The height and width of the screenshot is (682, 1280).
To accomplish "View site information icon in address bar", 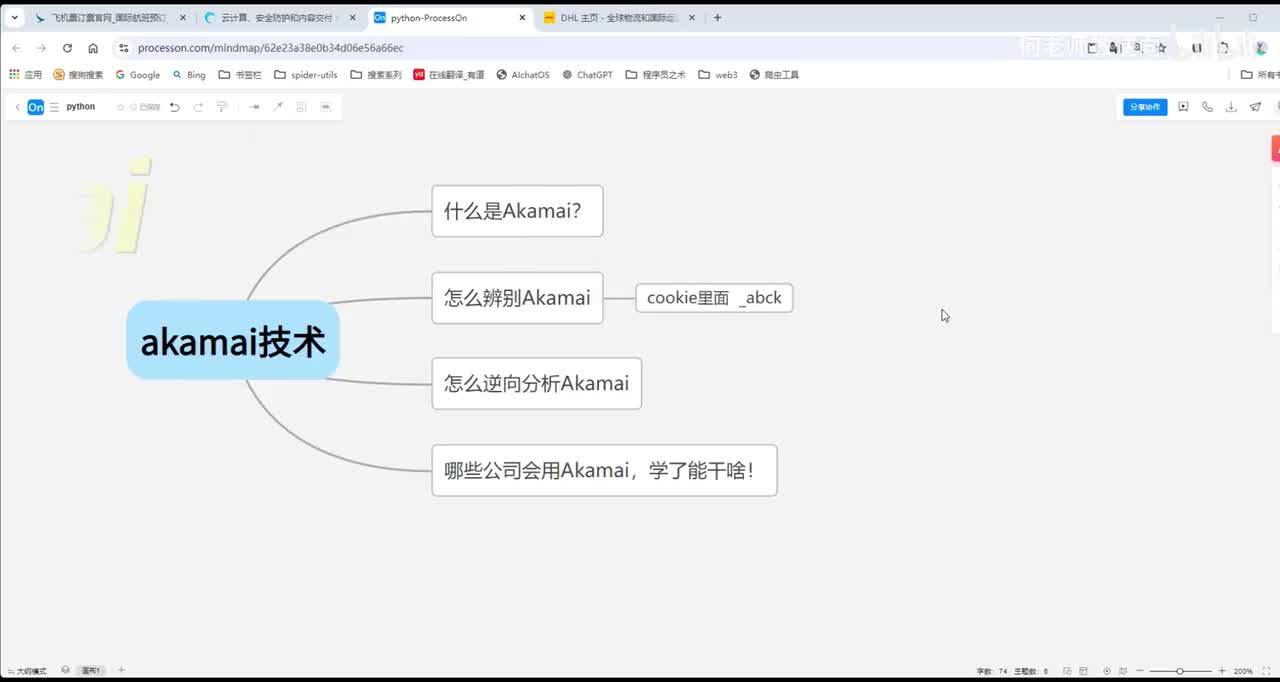I will click(x=123, y=48).
